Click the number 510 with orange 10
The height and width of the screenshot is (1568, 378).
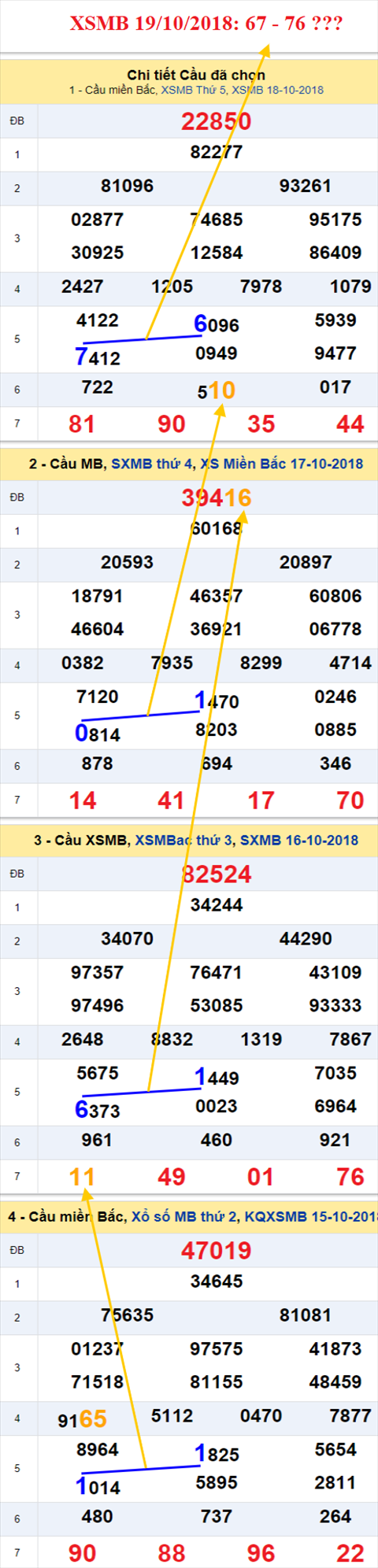coord(217,390)
